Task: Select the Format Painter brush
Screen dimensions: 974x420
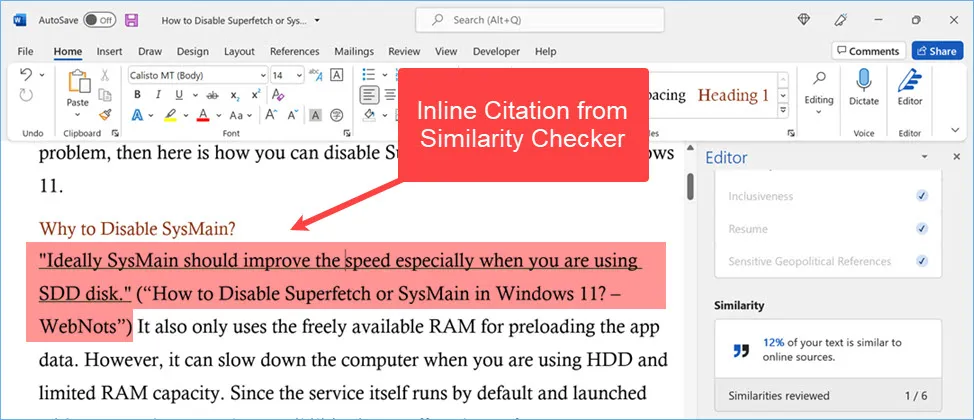Action: coord(105,115)
